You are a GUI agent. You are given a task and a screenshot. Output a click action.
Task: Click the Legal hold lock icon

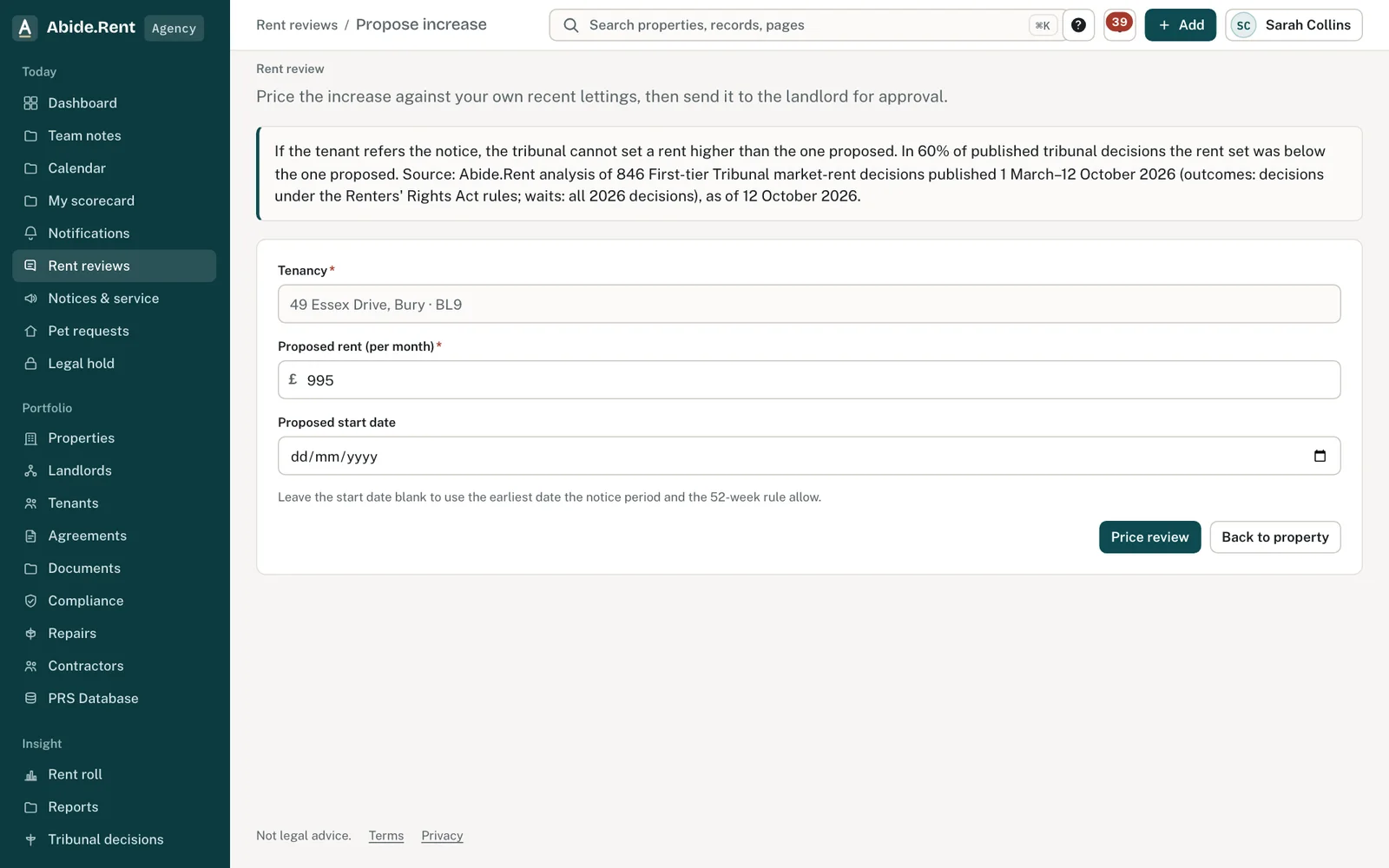tap(31, 364)
